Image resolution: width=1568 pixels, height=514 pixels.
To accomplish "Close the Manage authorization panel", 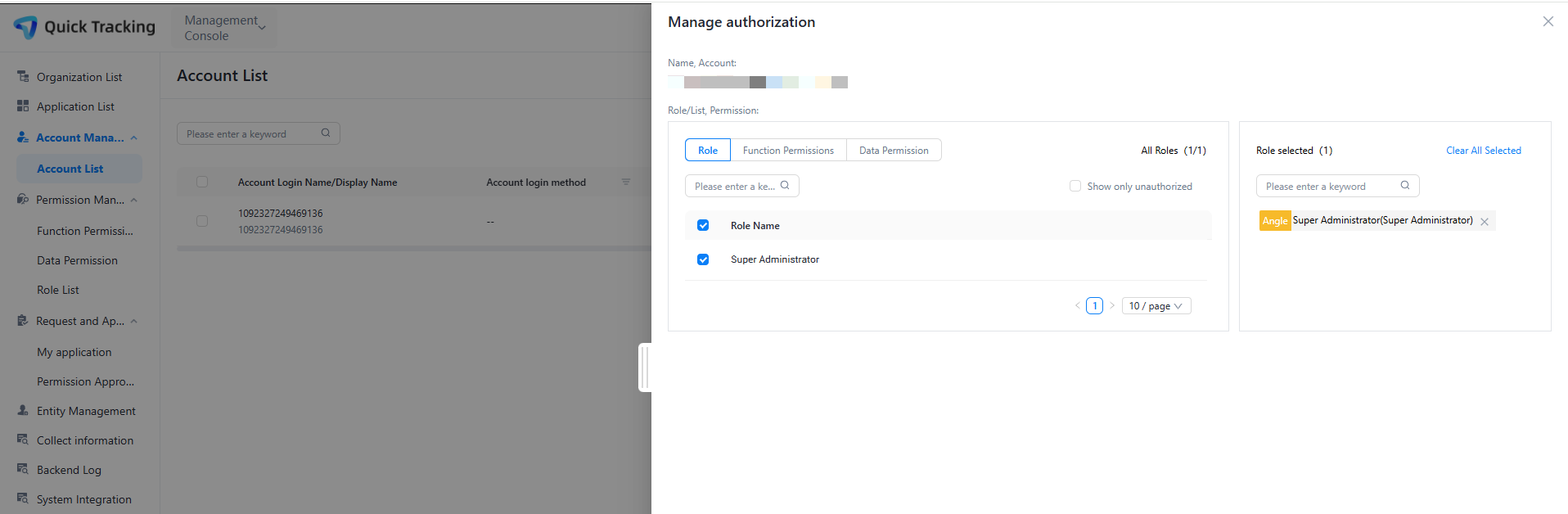I will pyautogui.click(x=1548, y=21).
